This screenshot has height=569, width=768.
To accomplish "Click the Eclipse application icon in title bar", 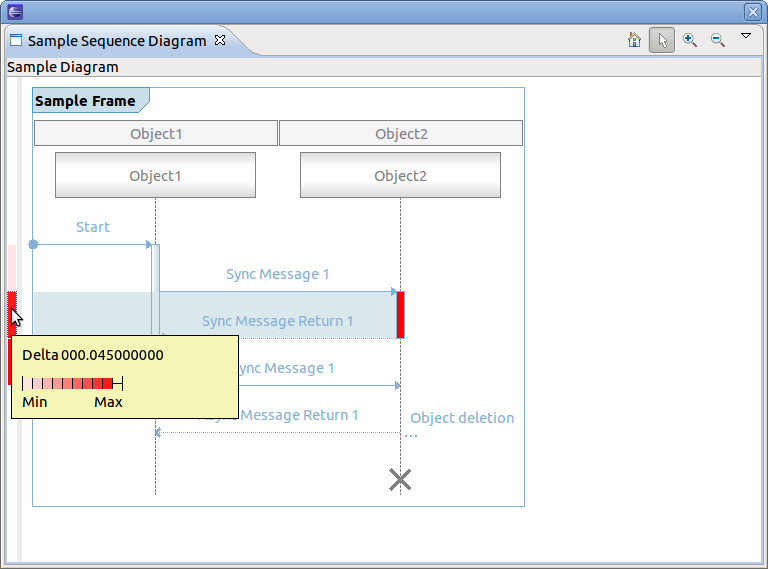I will 15,12.
